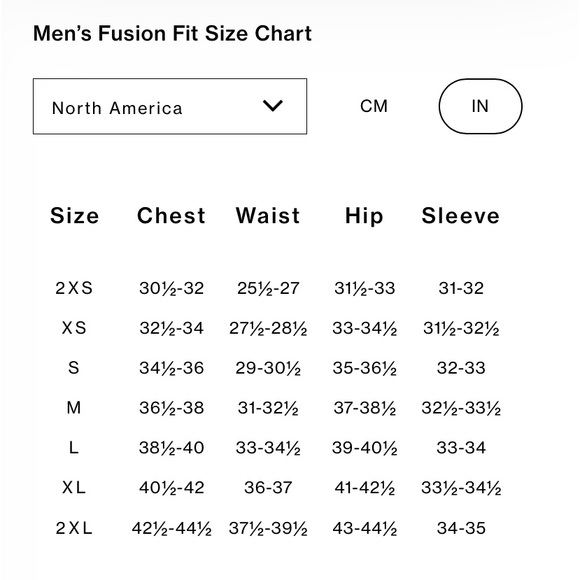Switch units to CM
The image size is (580, 580).
[x=374, y=106]
